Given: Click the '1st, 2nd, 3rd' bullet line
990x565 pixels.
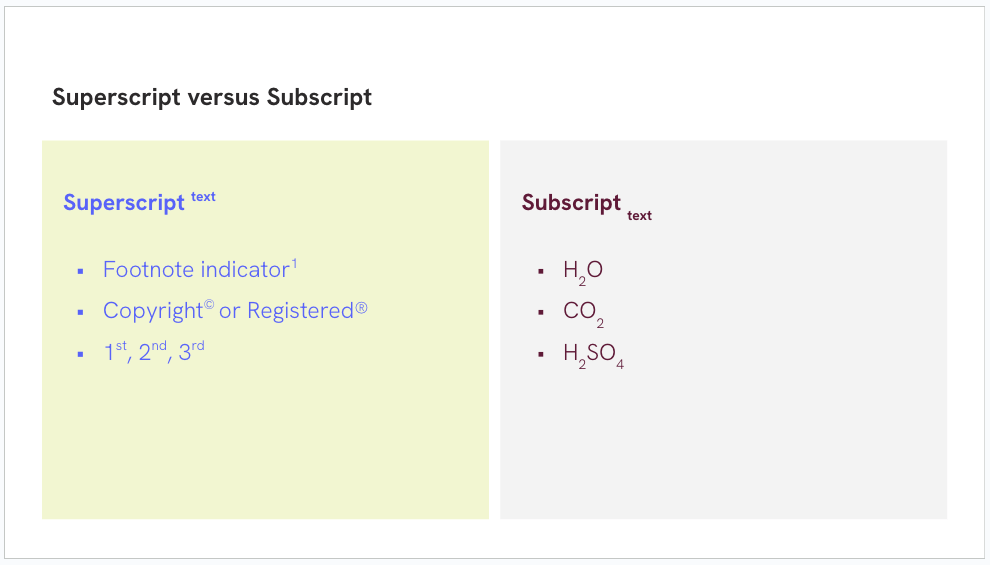Looking at the screenshot, I should coord(154,352).
